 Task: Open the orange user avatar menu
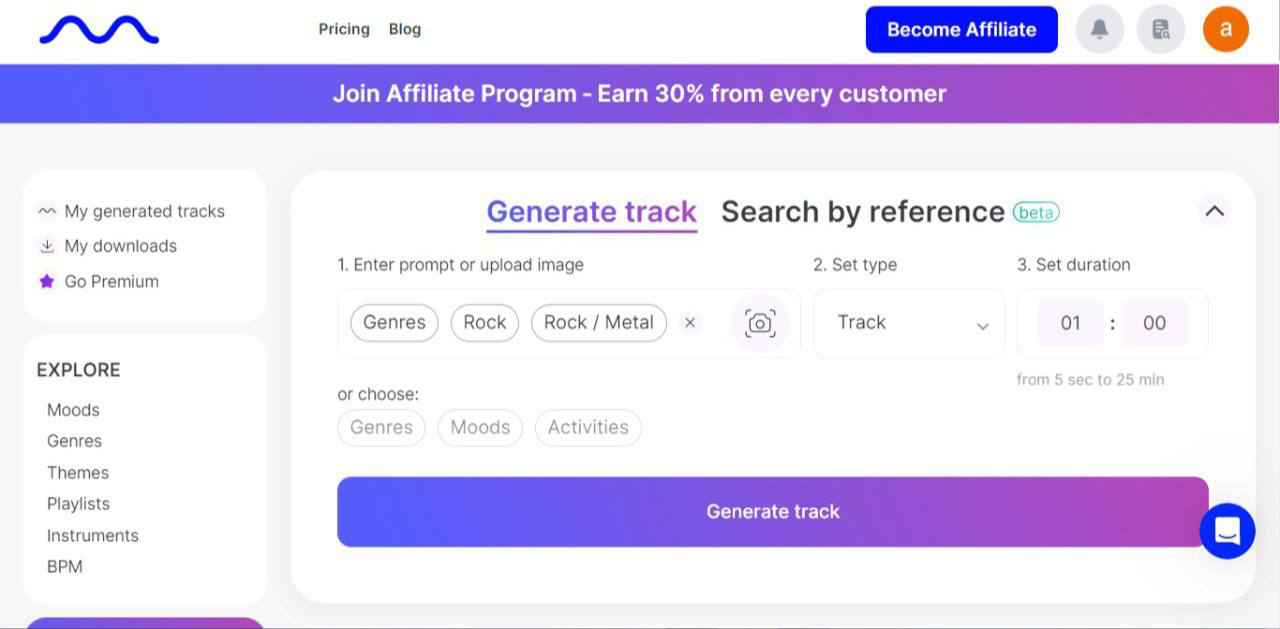coord(1226,29)
